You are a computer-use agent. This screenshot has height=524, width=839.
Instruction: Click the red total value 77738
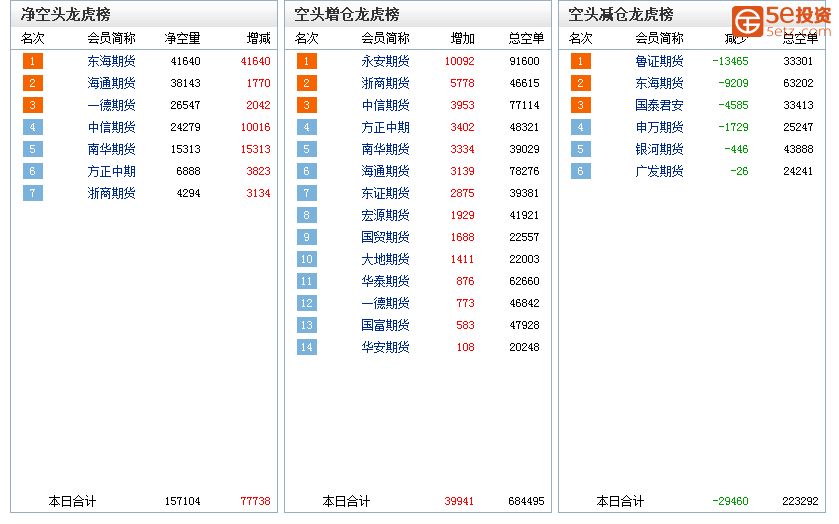(255, 502)
